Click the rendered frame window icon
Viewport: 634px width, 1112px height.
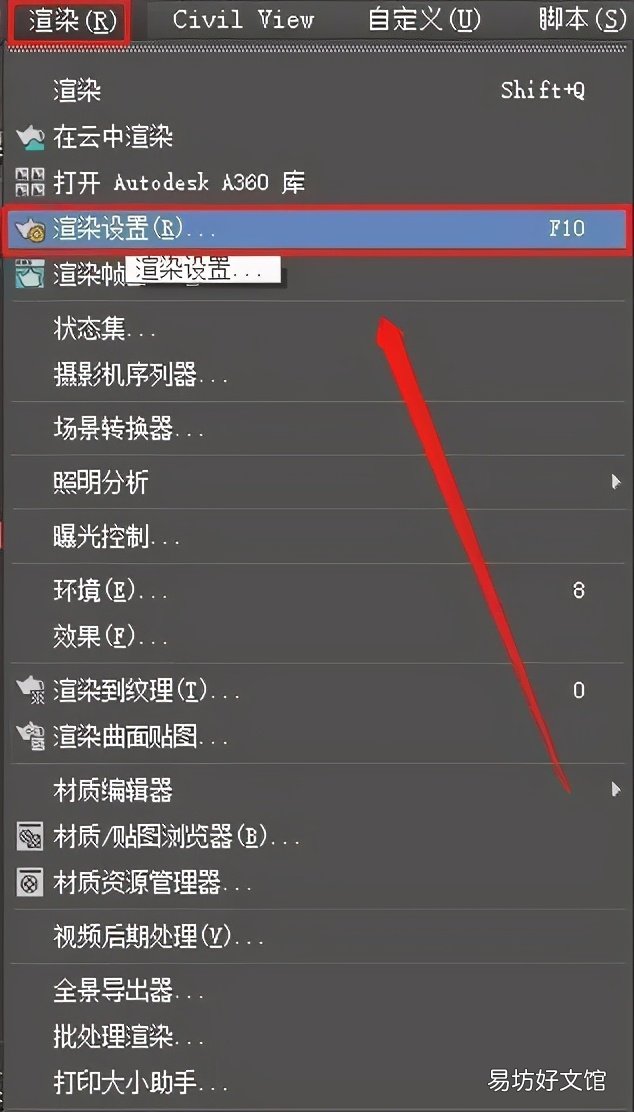(x=30, y=274)
